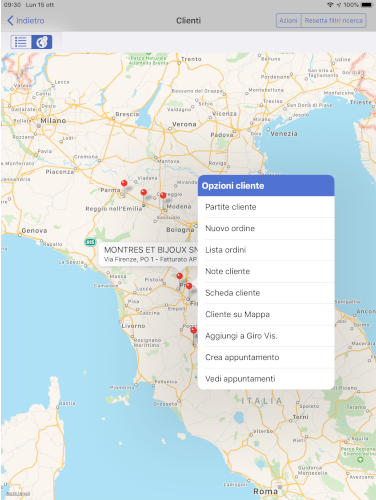Open Scheda cliente entry
The image size is (376, 500).
click(266, 293)
